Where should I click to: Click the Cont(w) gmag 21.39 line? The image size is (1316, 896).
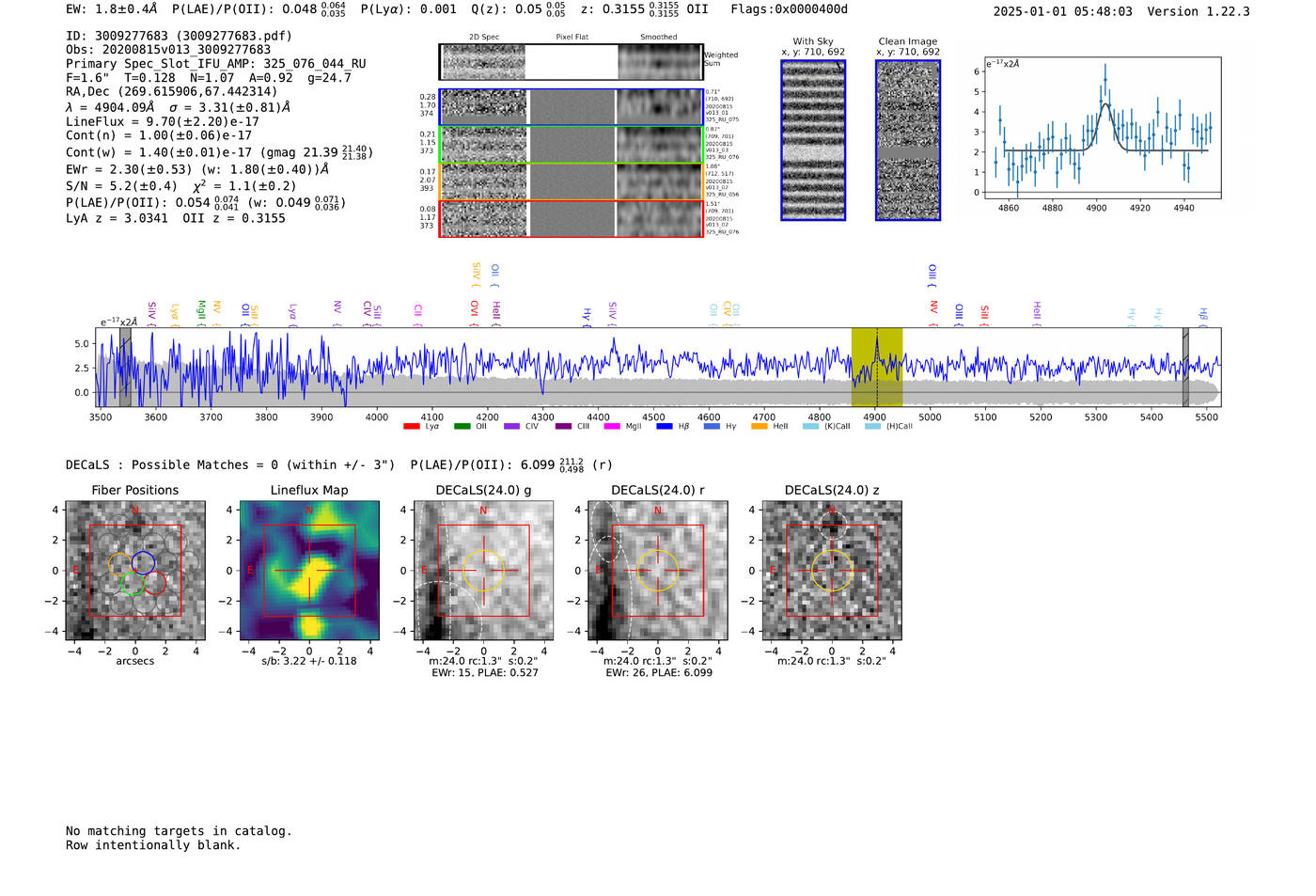click(x=219, y=151)
